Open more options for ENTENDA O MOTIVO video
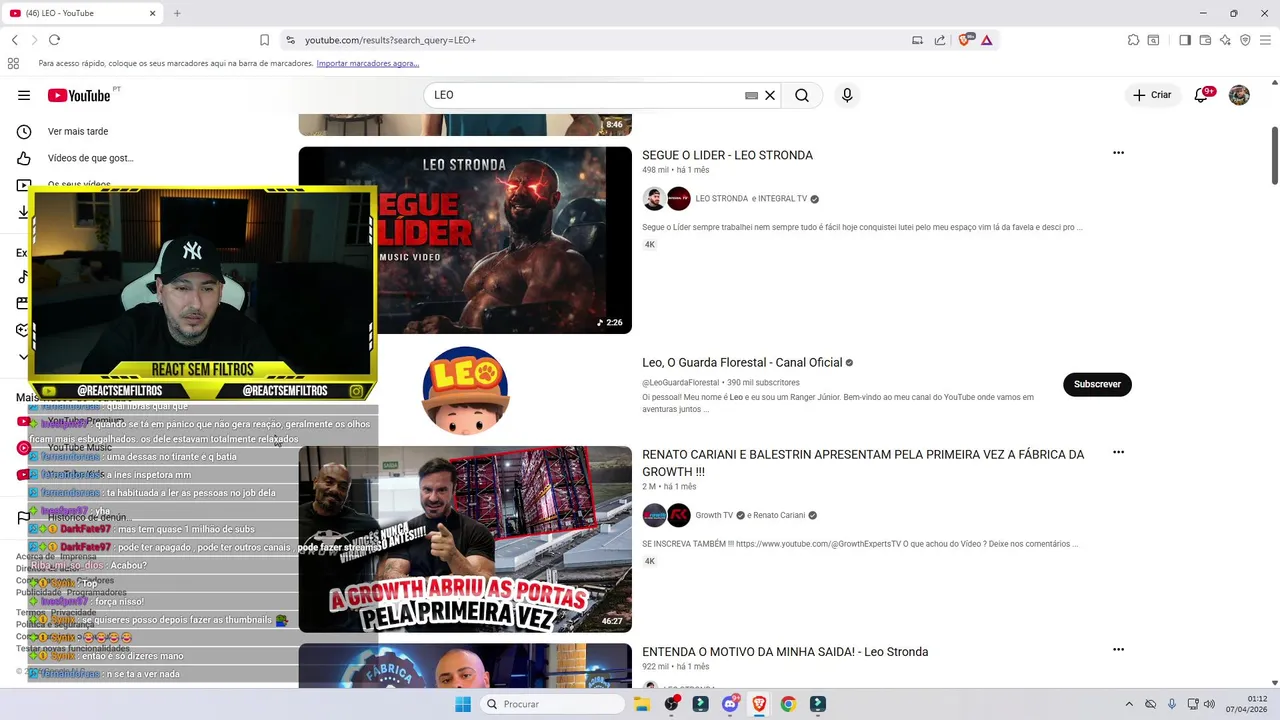 1118,650
